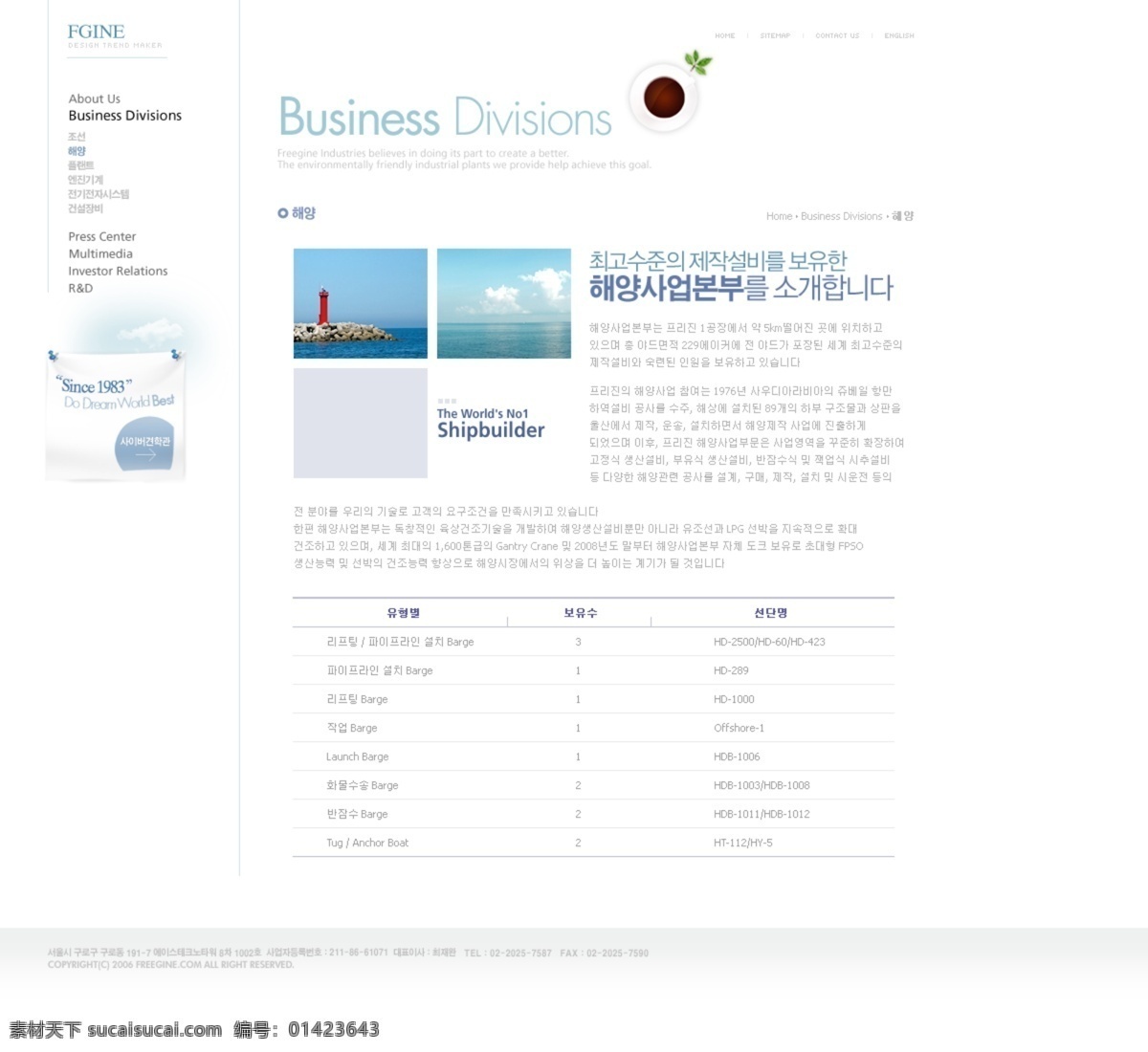Click the 화물수송 Barge row name

(x=362, y=785)
